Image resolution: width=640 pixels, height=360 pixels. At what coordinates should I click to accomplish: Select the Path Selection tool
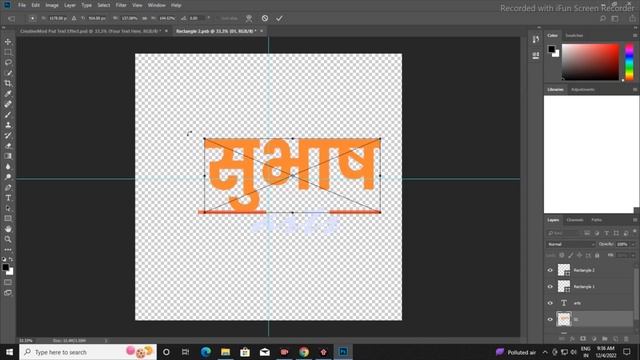(8, 208)
